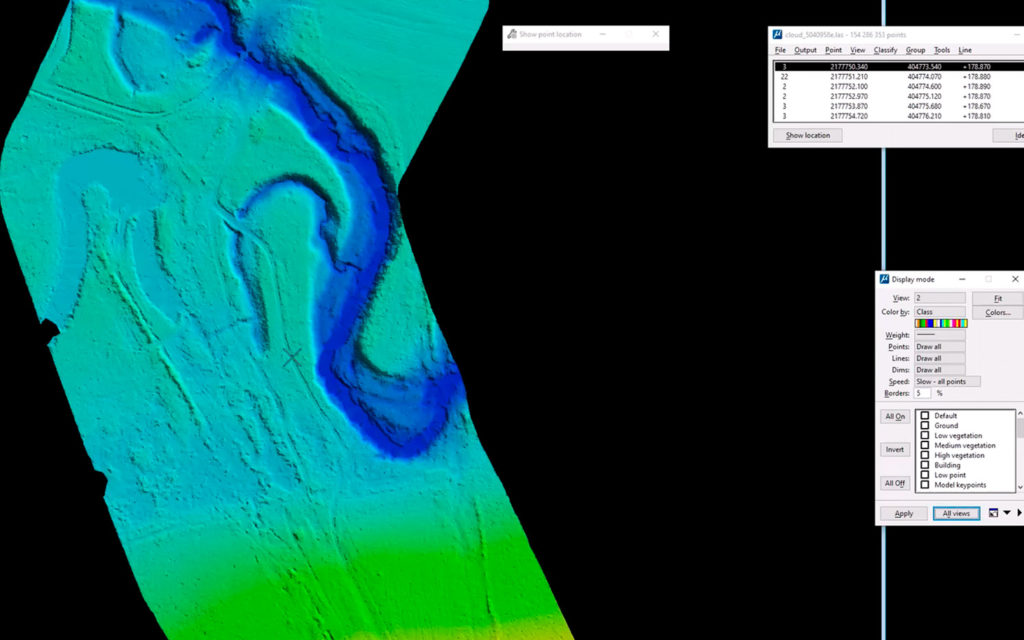Click the class list scroll down arrow
Viewport: 1024px width, 640px height.
click(x=1020, y=487)
